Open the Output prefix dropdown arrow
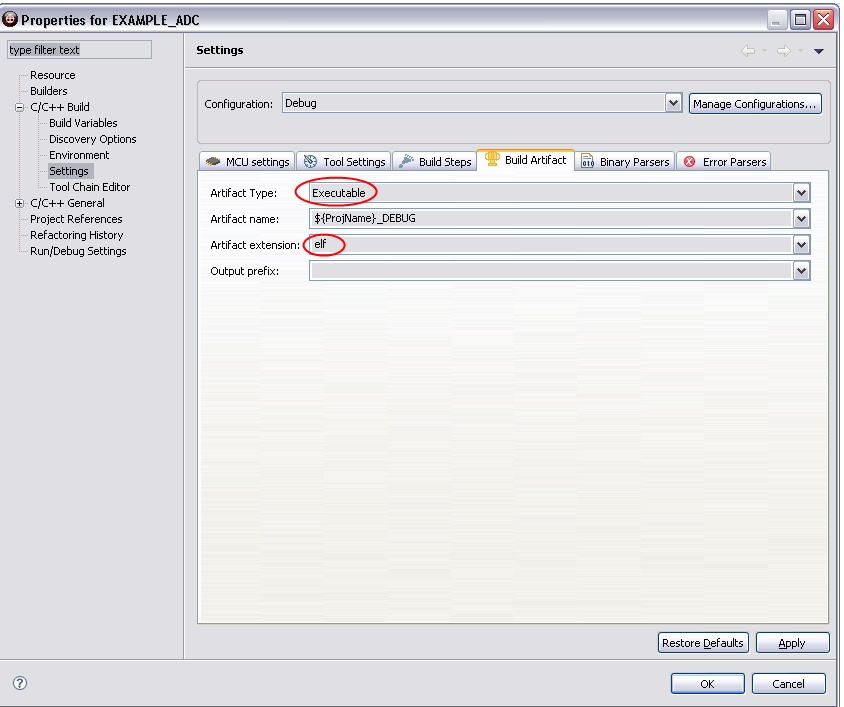Screen dimensions: 844x707 point(801,271)
